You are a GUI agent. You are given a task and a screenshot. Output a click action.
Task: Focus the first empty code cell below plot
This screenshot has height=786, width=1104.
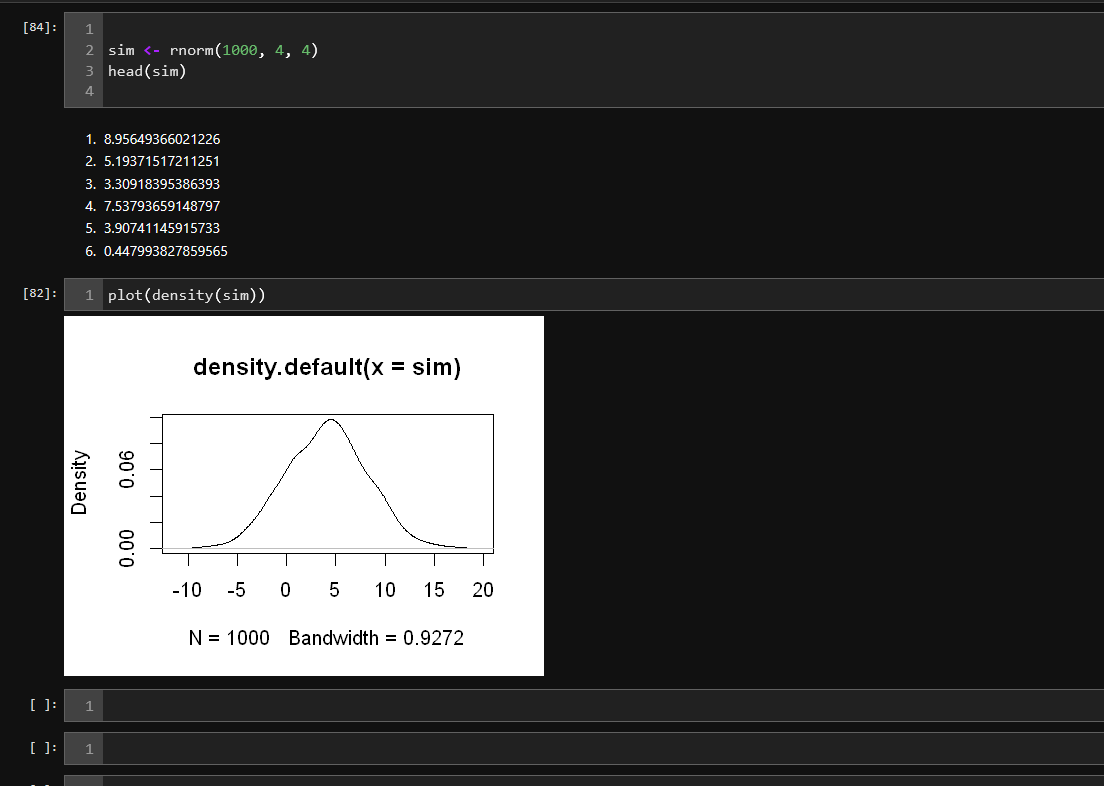pyautogui.click(x=584, y=705)
